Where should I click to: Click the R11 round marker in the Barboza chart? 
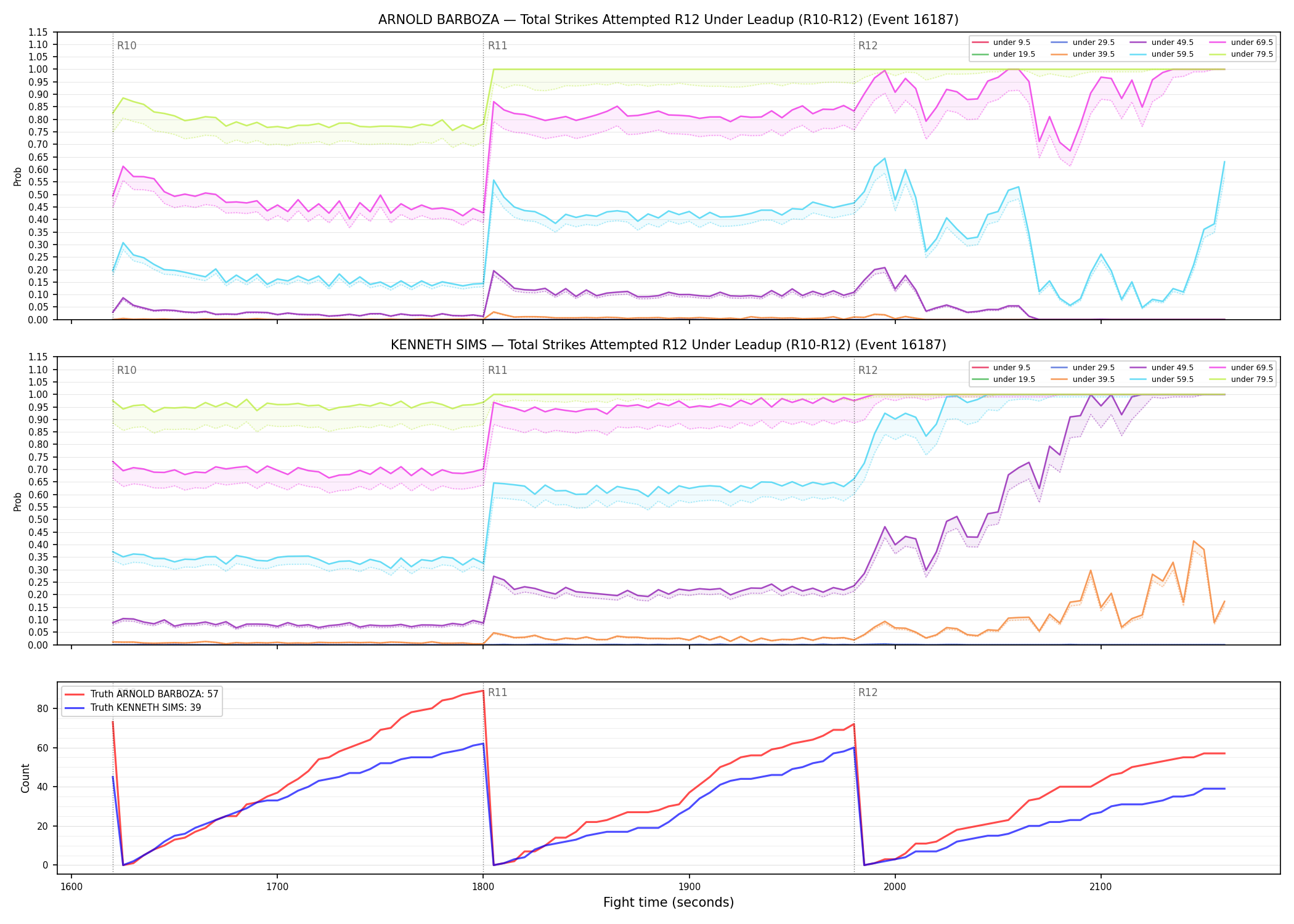click(497, 46)
